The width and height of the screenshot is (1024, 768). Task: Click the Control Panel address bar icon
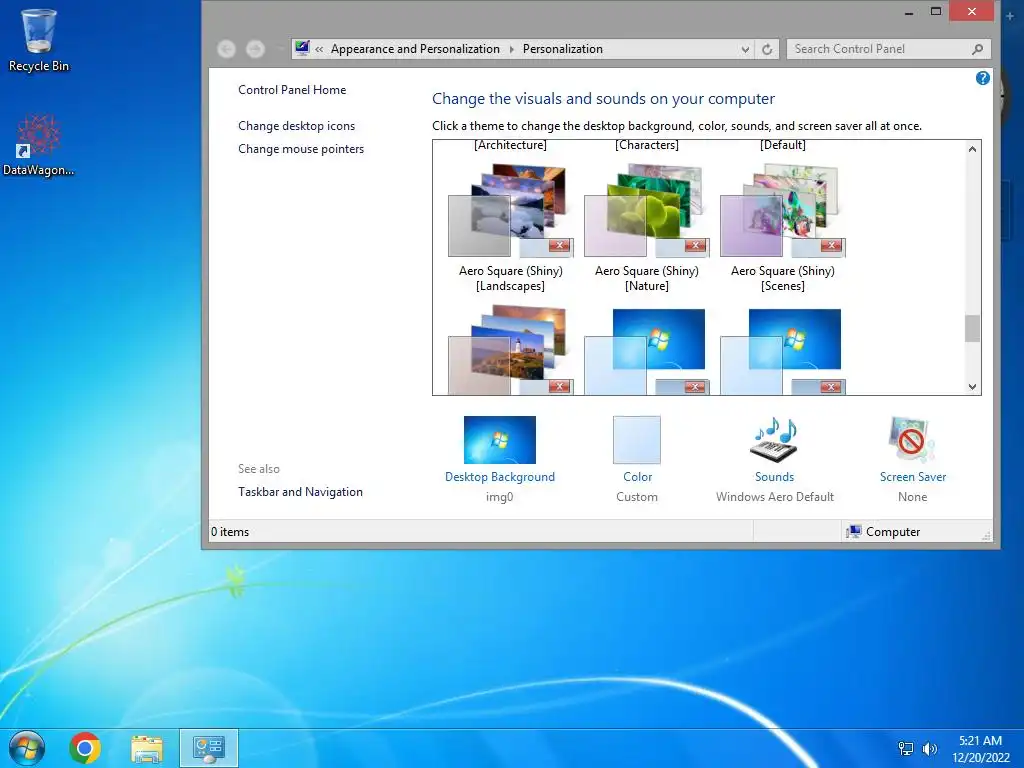(x=302, y=48)
